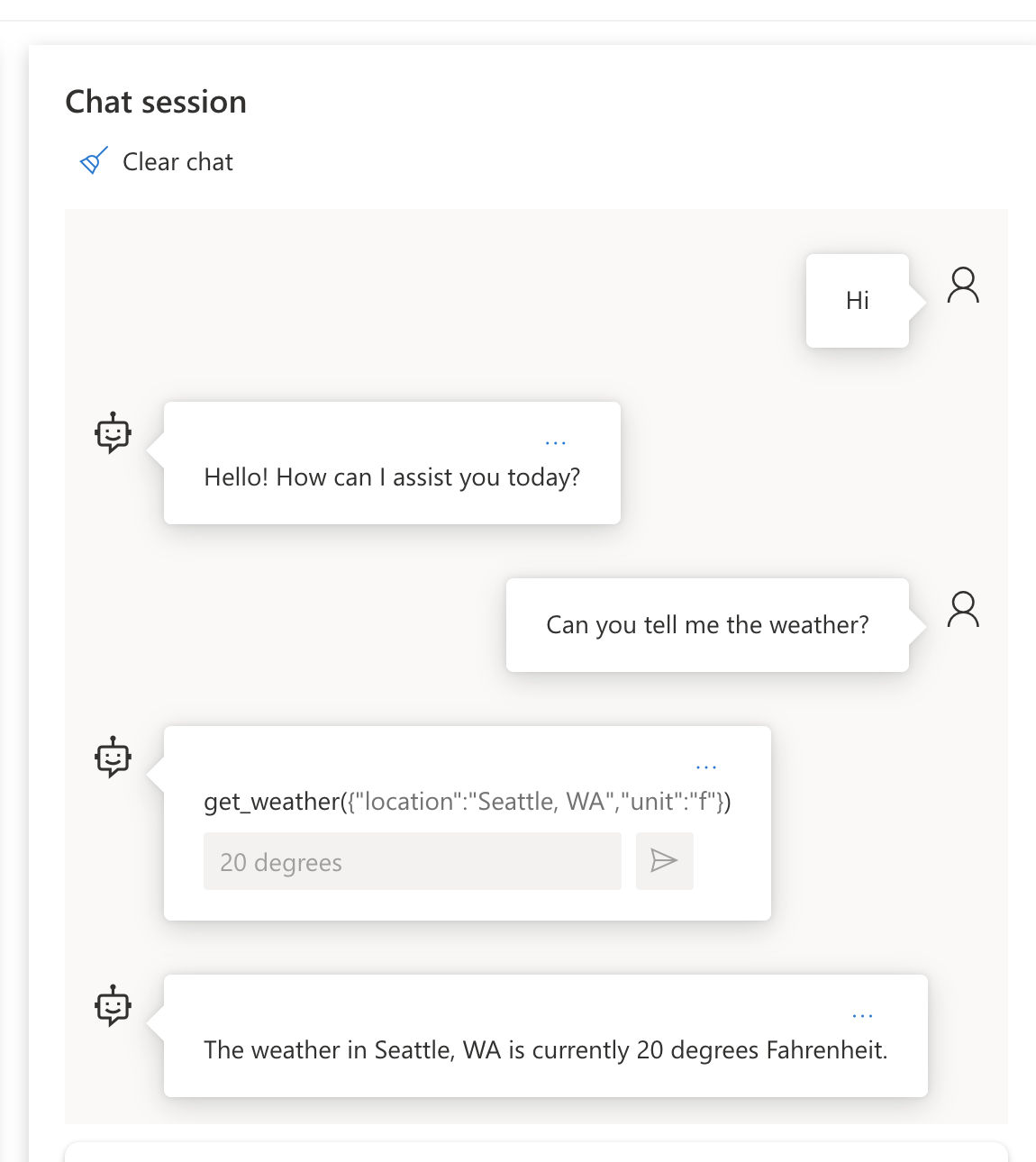Open the ellipsis menu on the Seattle weather reply
The width and height of the screenshot is (1036, 1162).
coord(862,1016)
